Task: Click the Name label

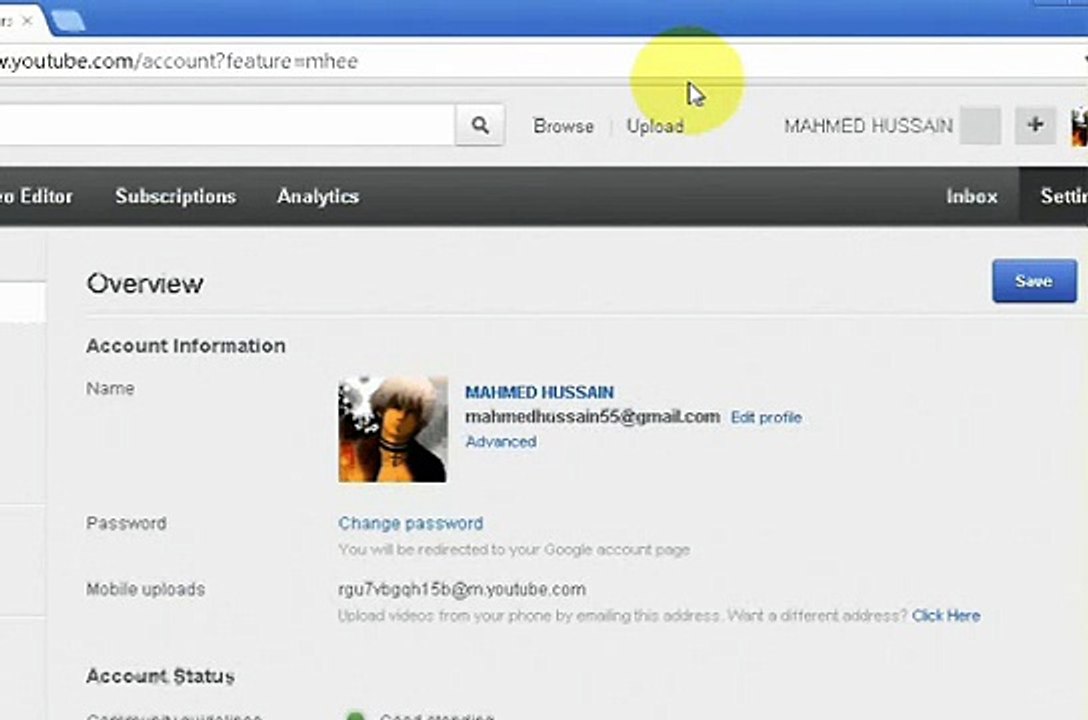Action: pyautogui.click(x=110, y=388)
